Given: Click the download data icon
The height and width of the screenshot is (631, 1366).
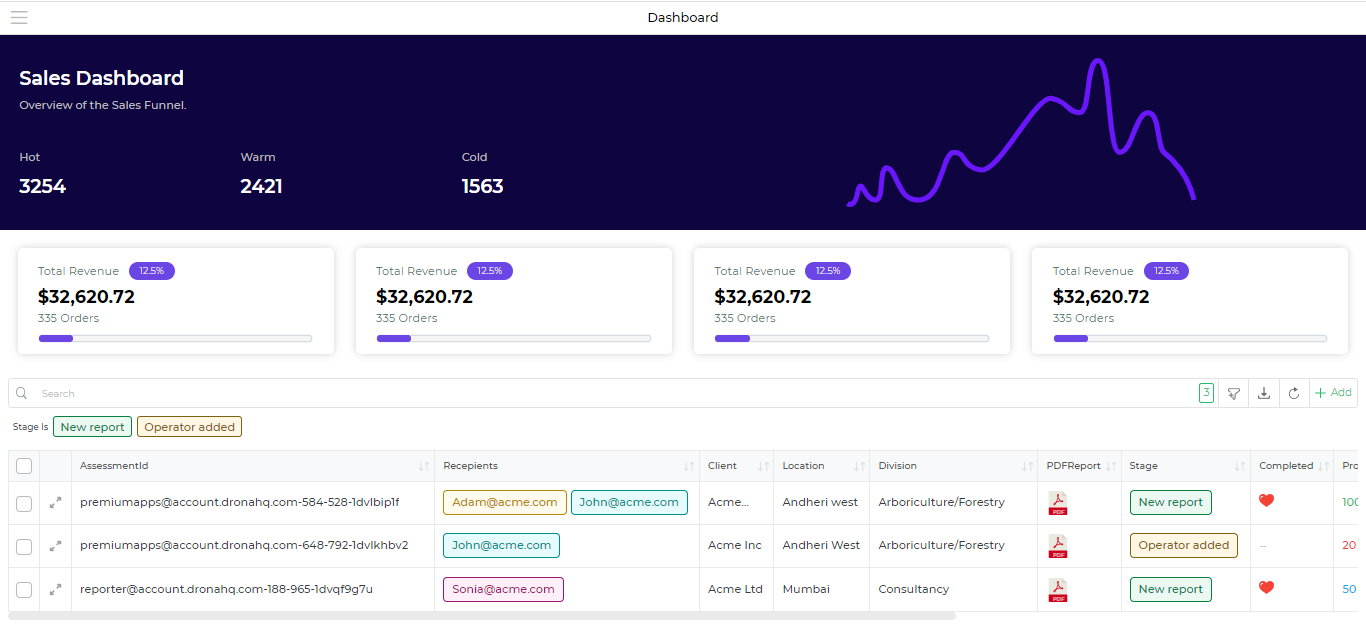Looking at the screenshot, I should [x=1263, y=392].
